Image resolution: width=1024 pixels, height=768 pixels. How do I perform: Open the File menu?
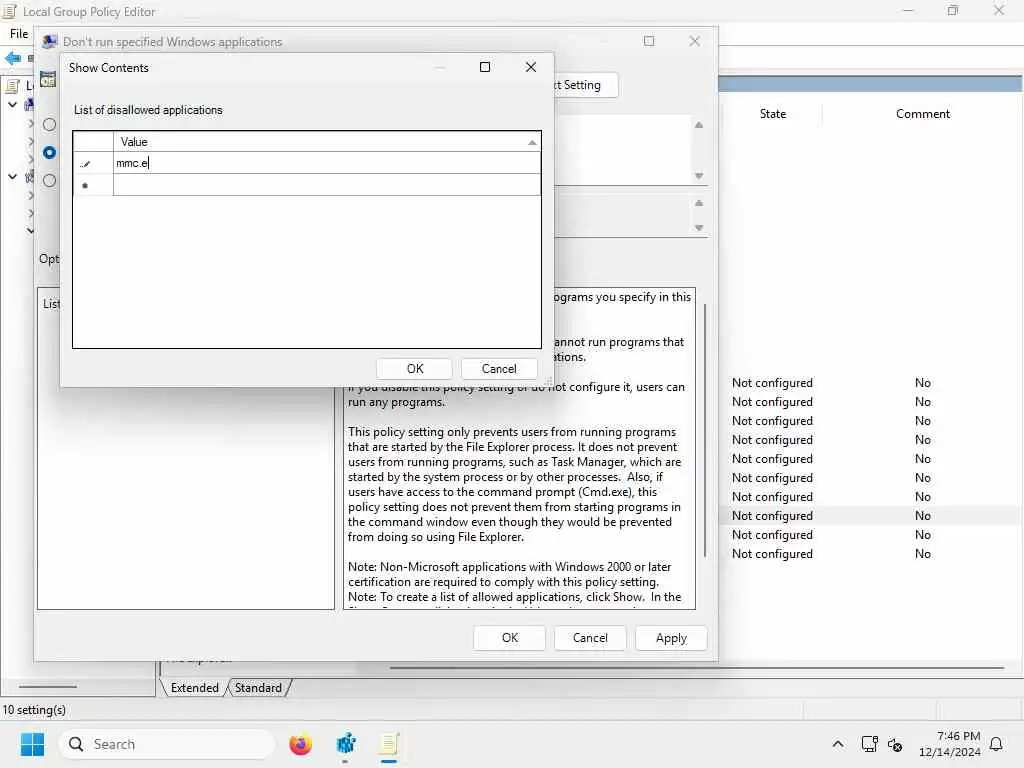(19, 33)
